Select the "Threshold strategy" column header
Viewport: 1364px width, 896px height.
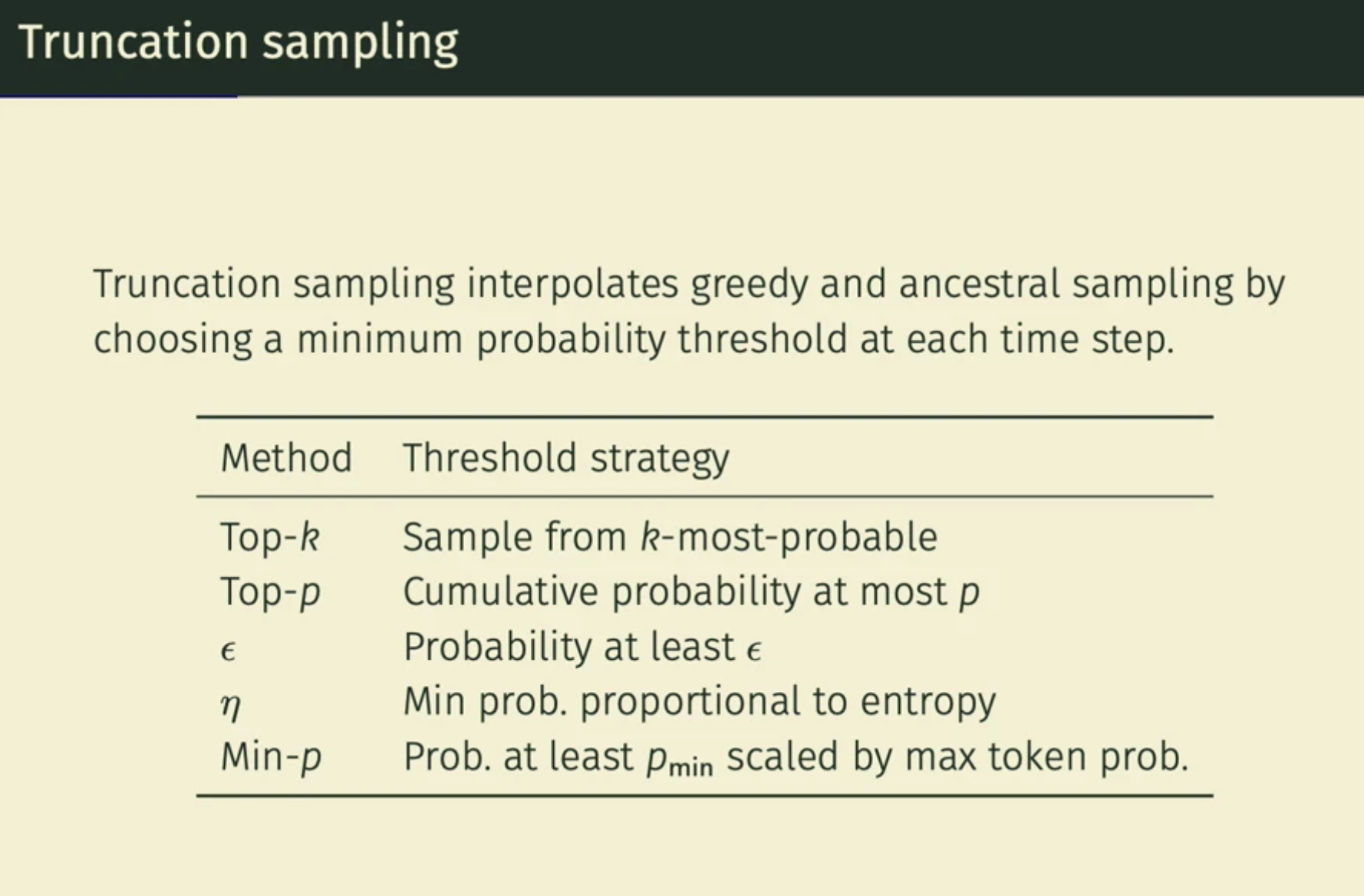click(x=566, y=458)
